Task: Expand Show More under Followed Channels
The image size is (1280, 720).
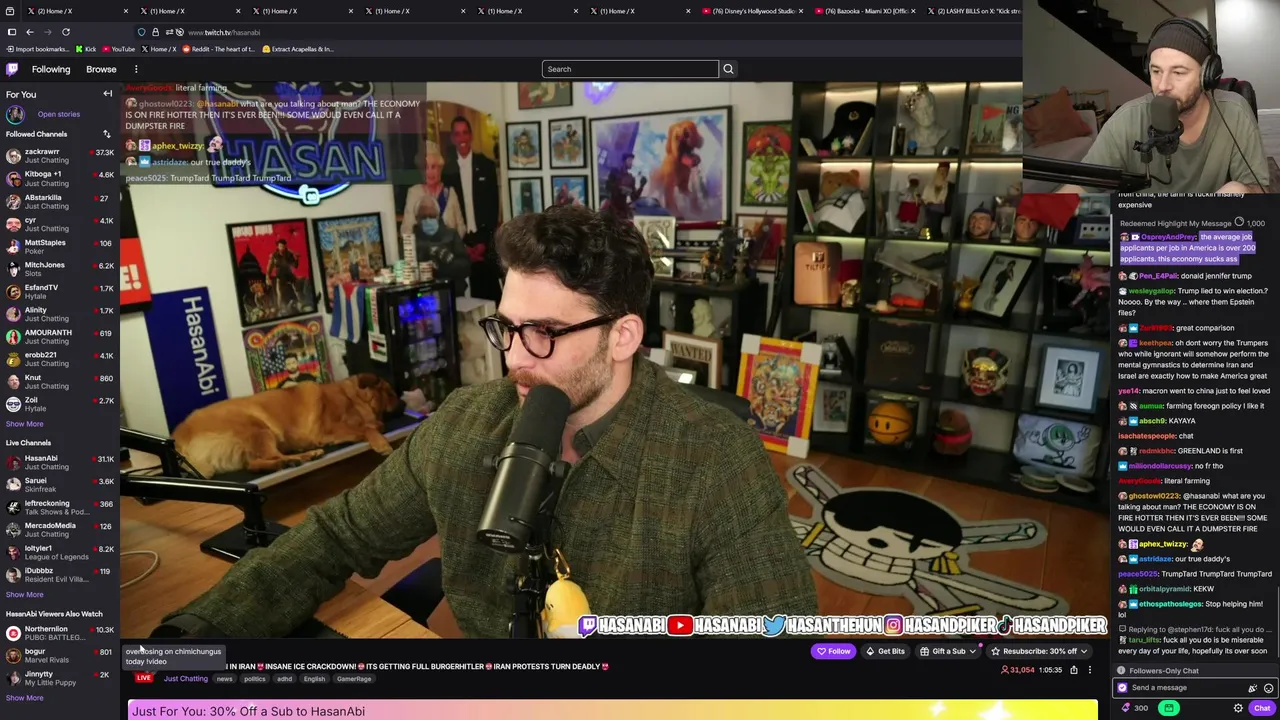Action: (25, 424)
